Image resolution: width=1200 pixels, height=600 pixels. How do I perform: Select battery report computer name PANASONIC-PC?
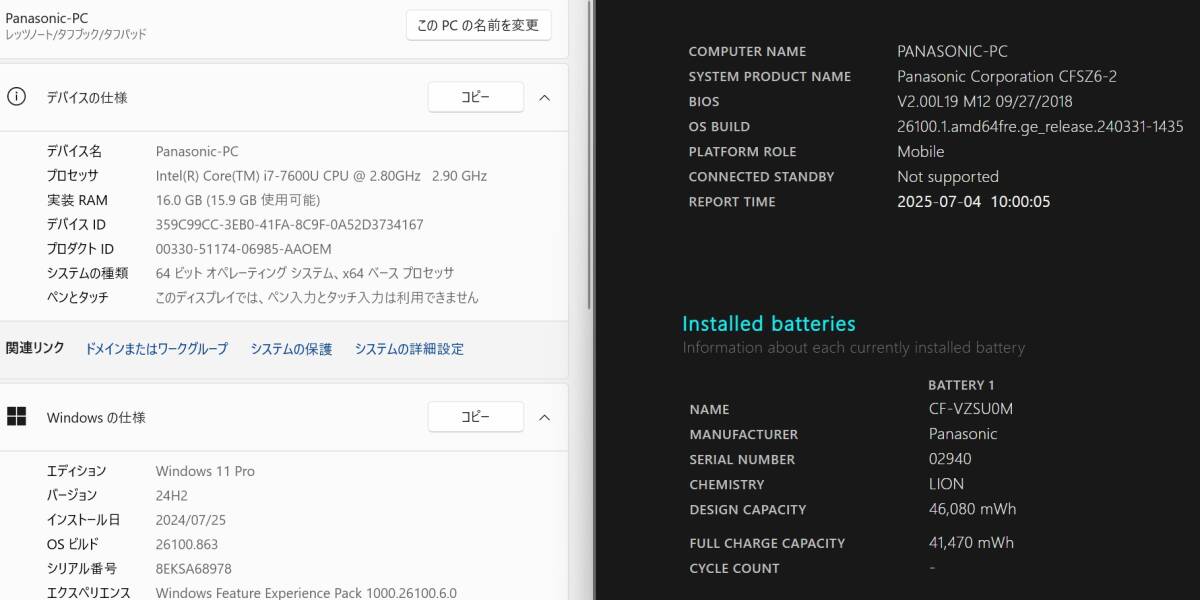953,51
